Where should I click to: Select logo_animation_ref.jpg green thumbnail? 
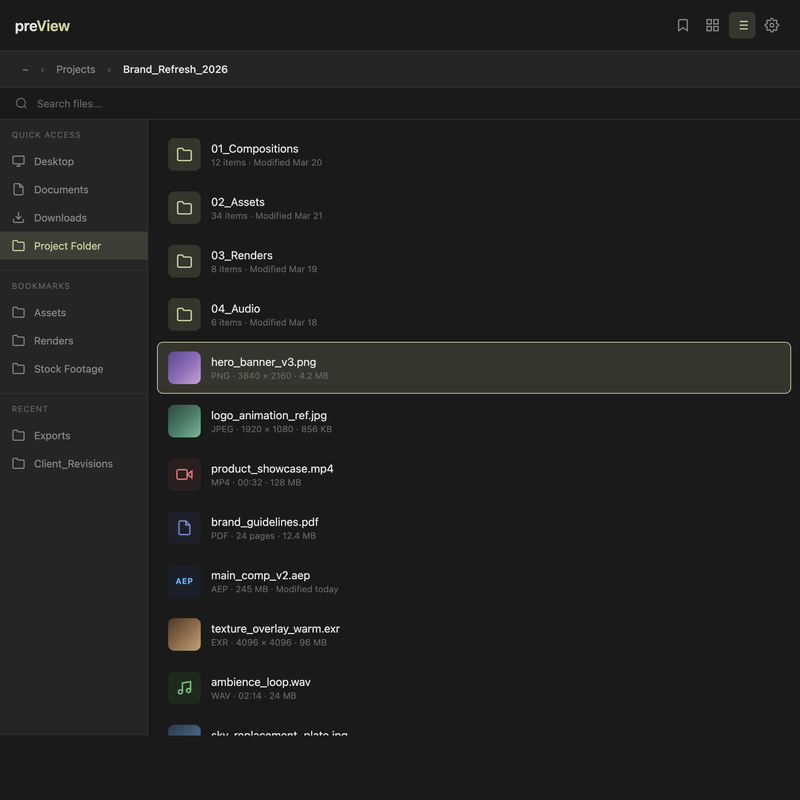(x=184, y=421)
